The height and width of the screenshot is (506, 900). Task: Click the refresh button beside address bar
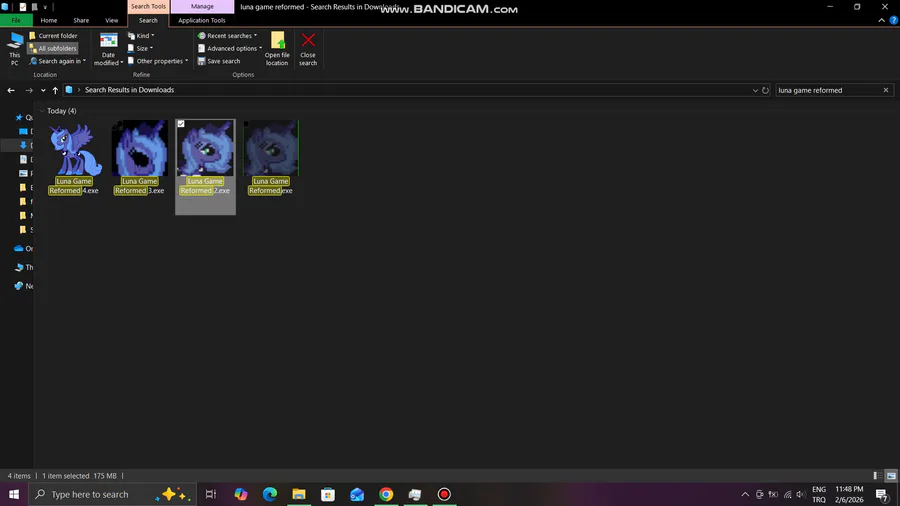tap(765, 90)
